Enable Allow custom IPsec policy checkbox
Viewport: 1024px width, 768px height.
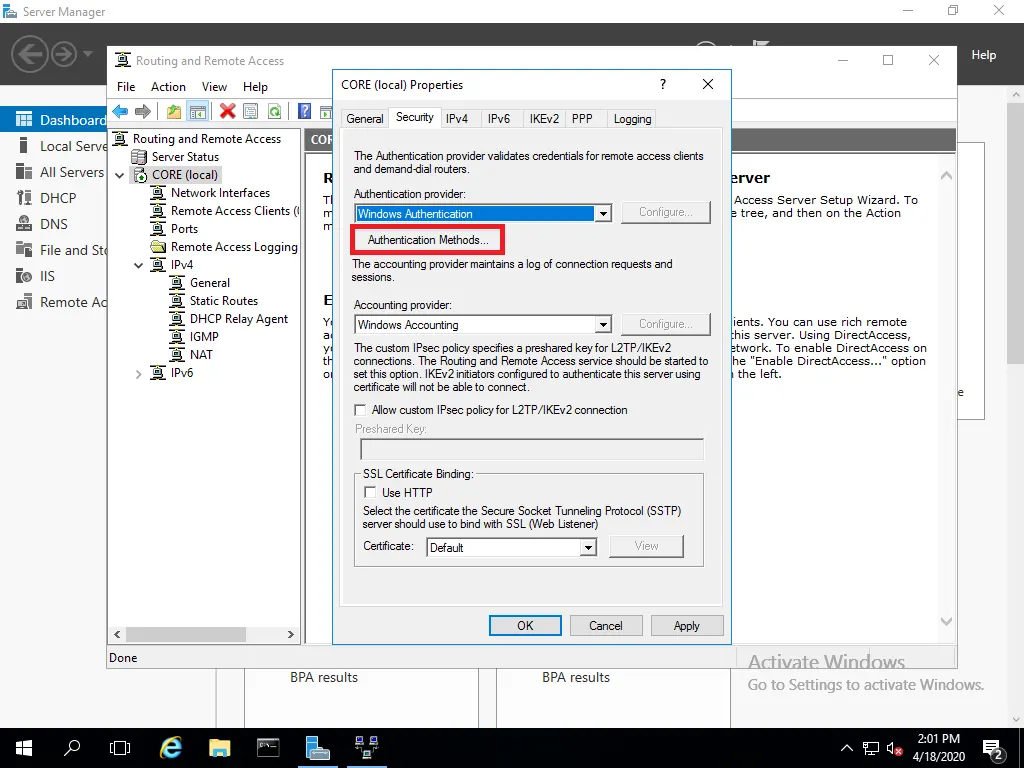click(x=360, y=410)
